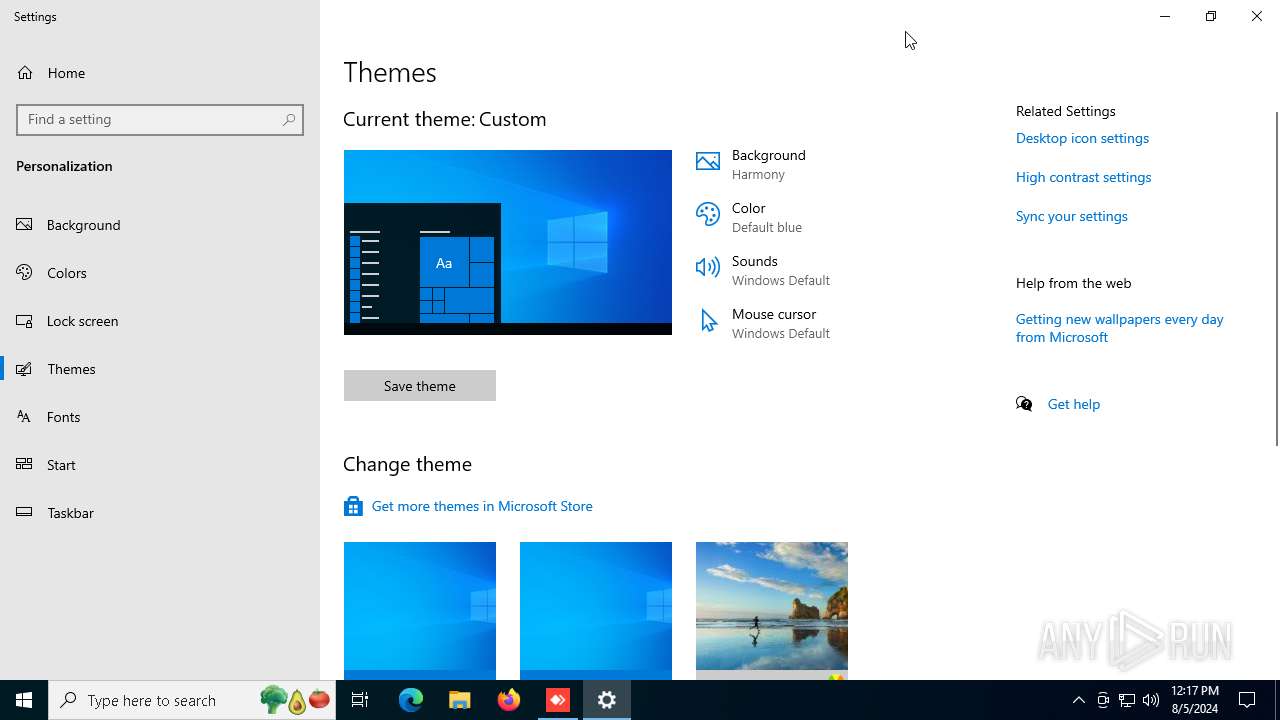Click the current theme preview image
This screenshot has height=720, width=1280.
pos(508,242)
